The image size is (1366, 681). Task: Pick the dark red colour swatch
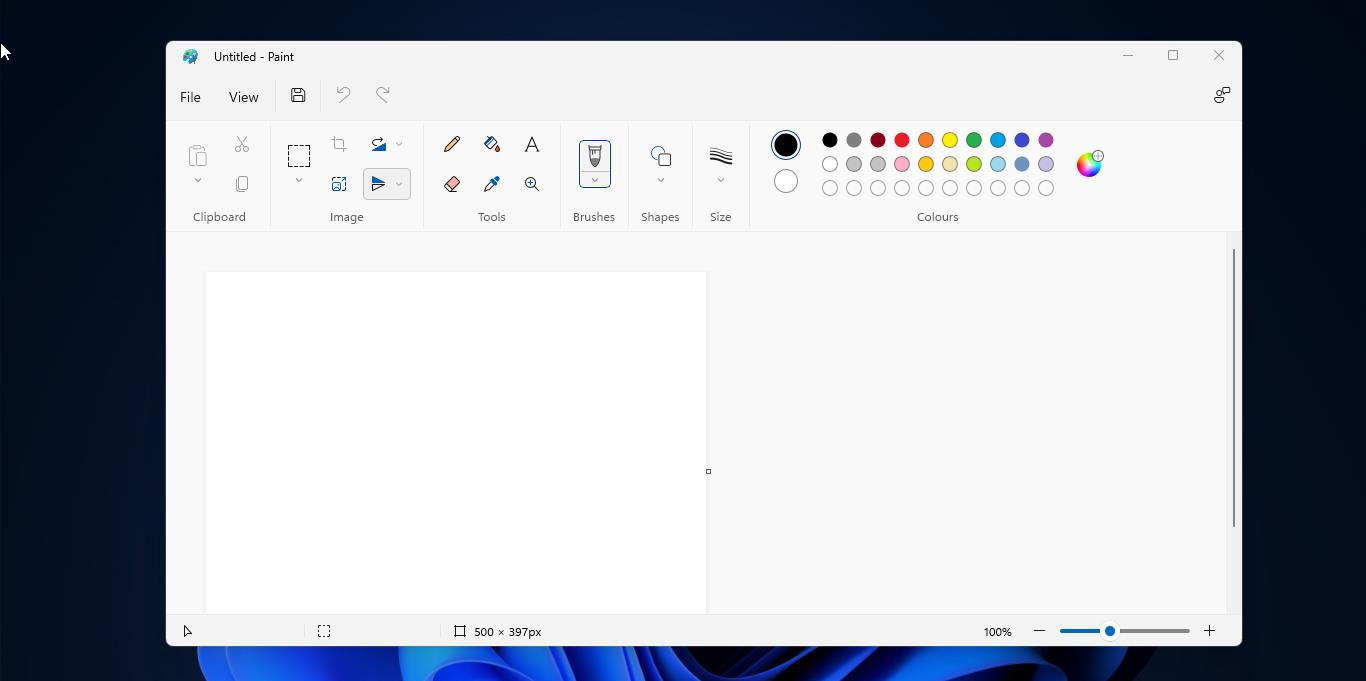(x=878, y=140)
